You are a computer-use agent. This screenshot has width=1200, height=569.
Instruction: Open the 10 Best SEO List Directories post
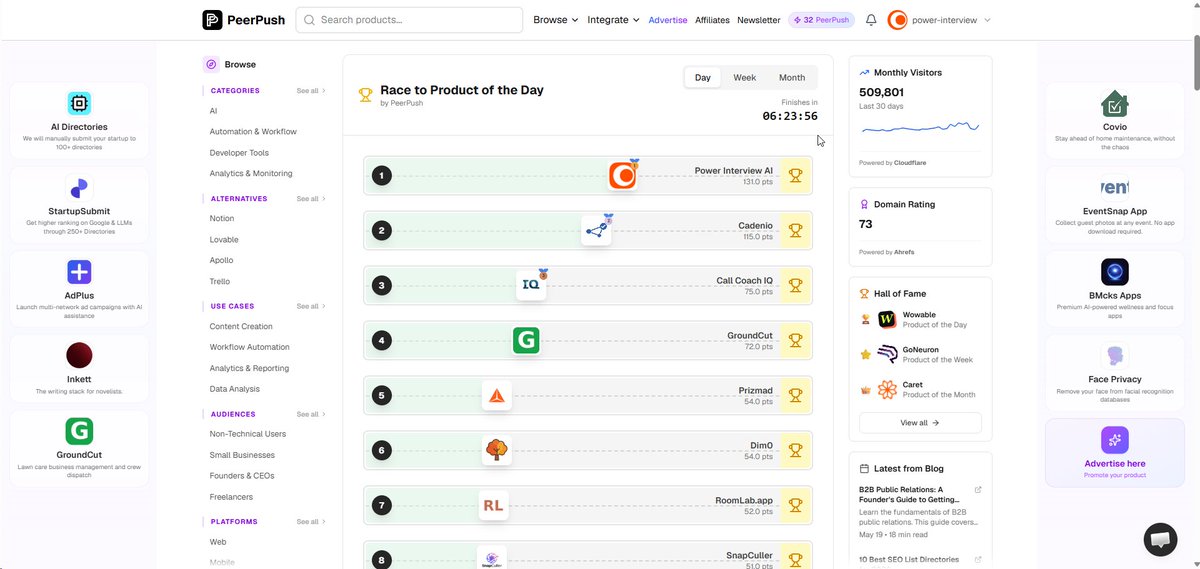tap(909, 559)
